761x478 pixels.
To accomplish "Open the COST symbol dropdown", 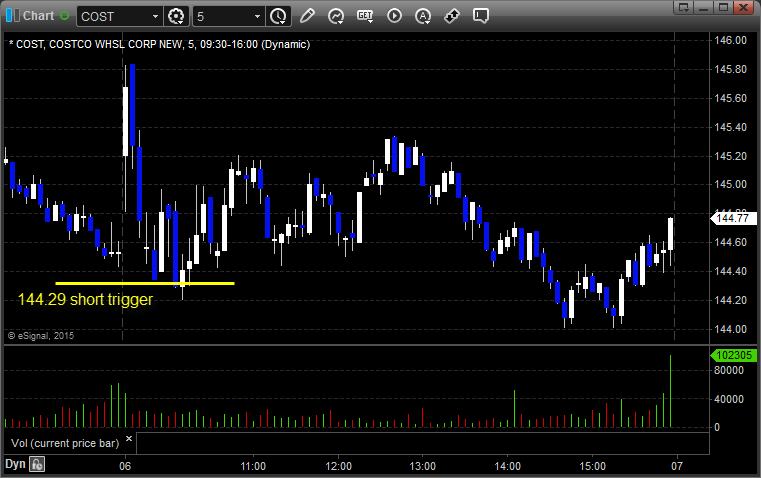I will tap(155, 16).
